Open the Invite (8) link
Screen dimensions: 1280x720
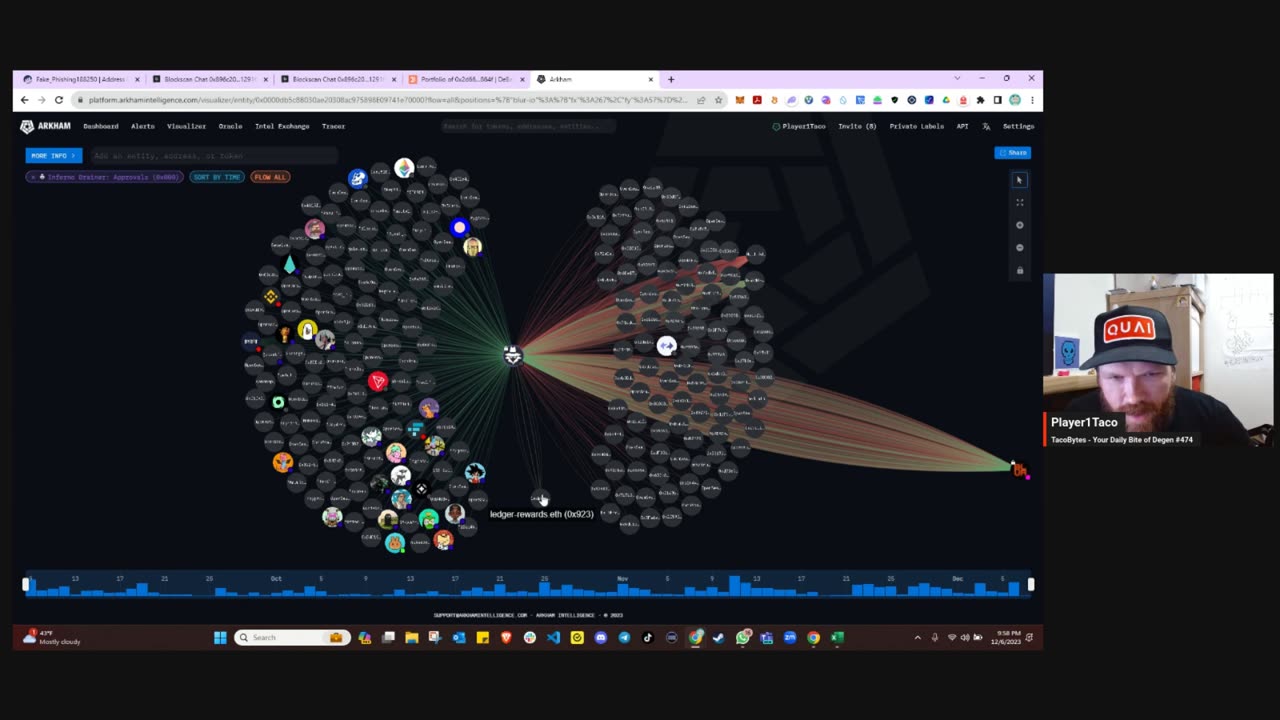click(x=857, y=126)
